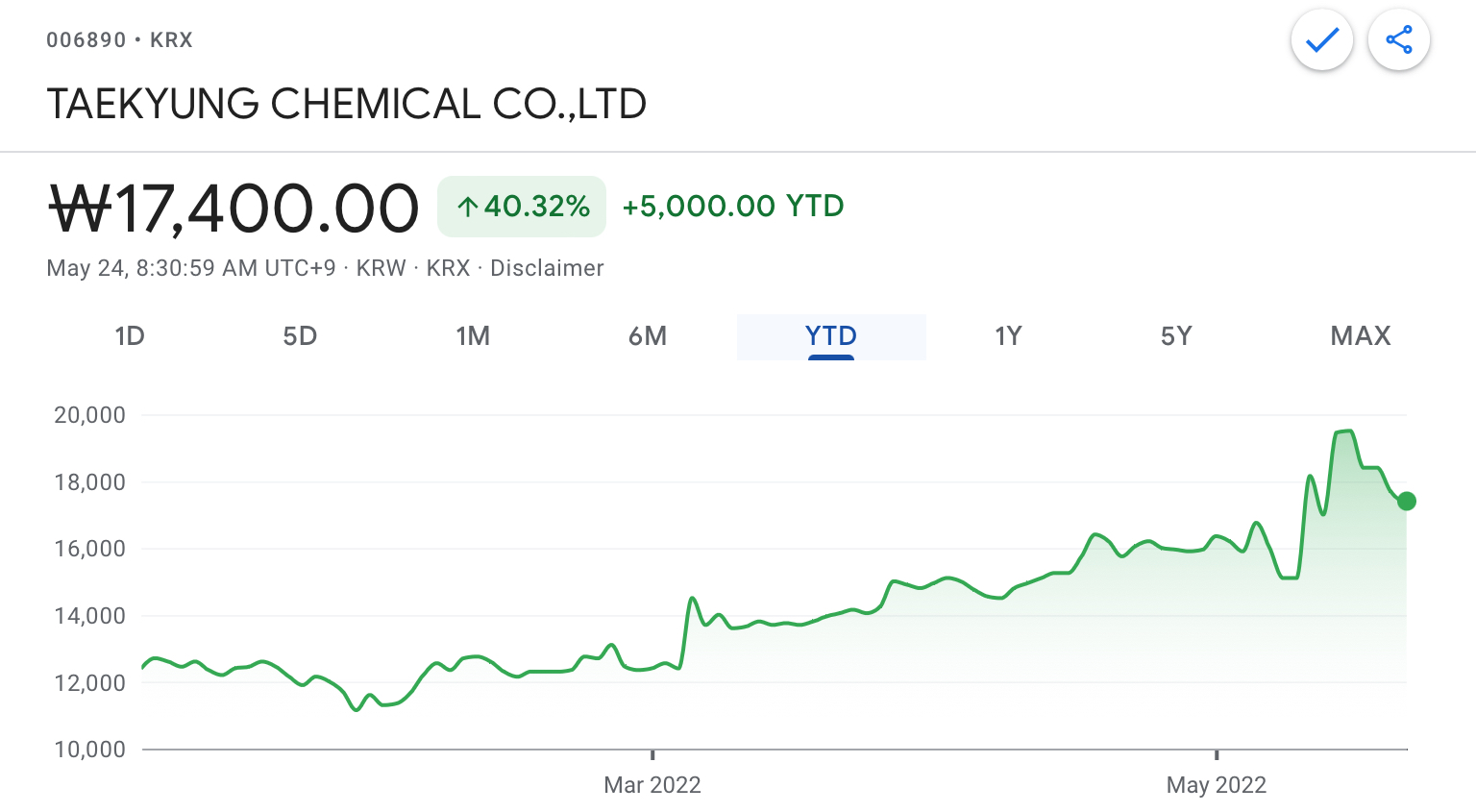Click the green current-price dot on chart

[x=1407, y=501]
